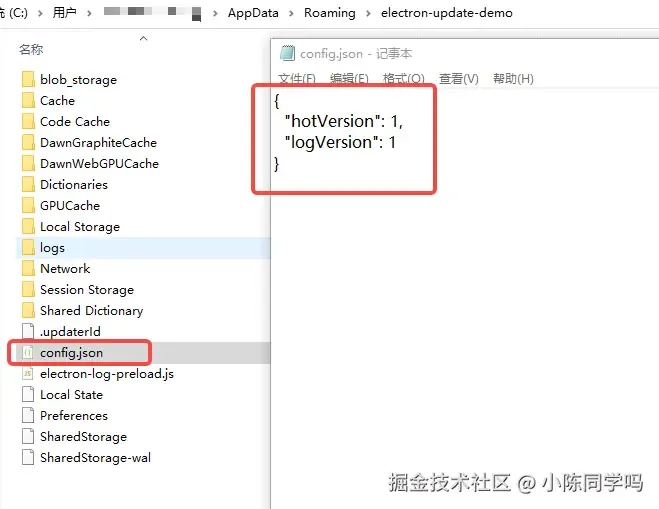The width and height of the screenshot is (659, 509).
Task: Select the Code Cache folder name
Action: tap(75, 121)
